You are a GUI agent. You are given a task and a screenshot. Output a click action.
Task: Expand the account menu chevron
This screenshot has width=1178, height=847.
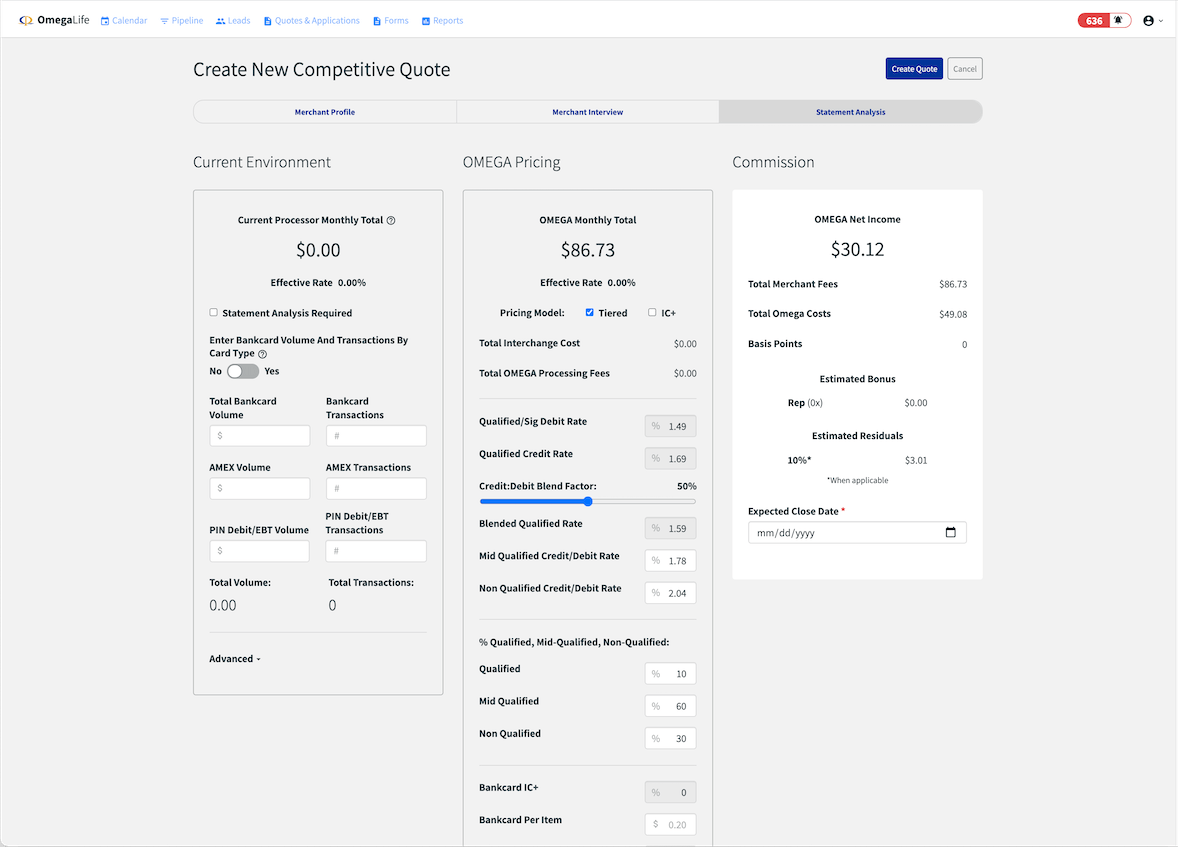1161,21
